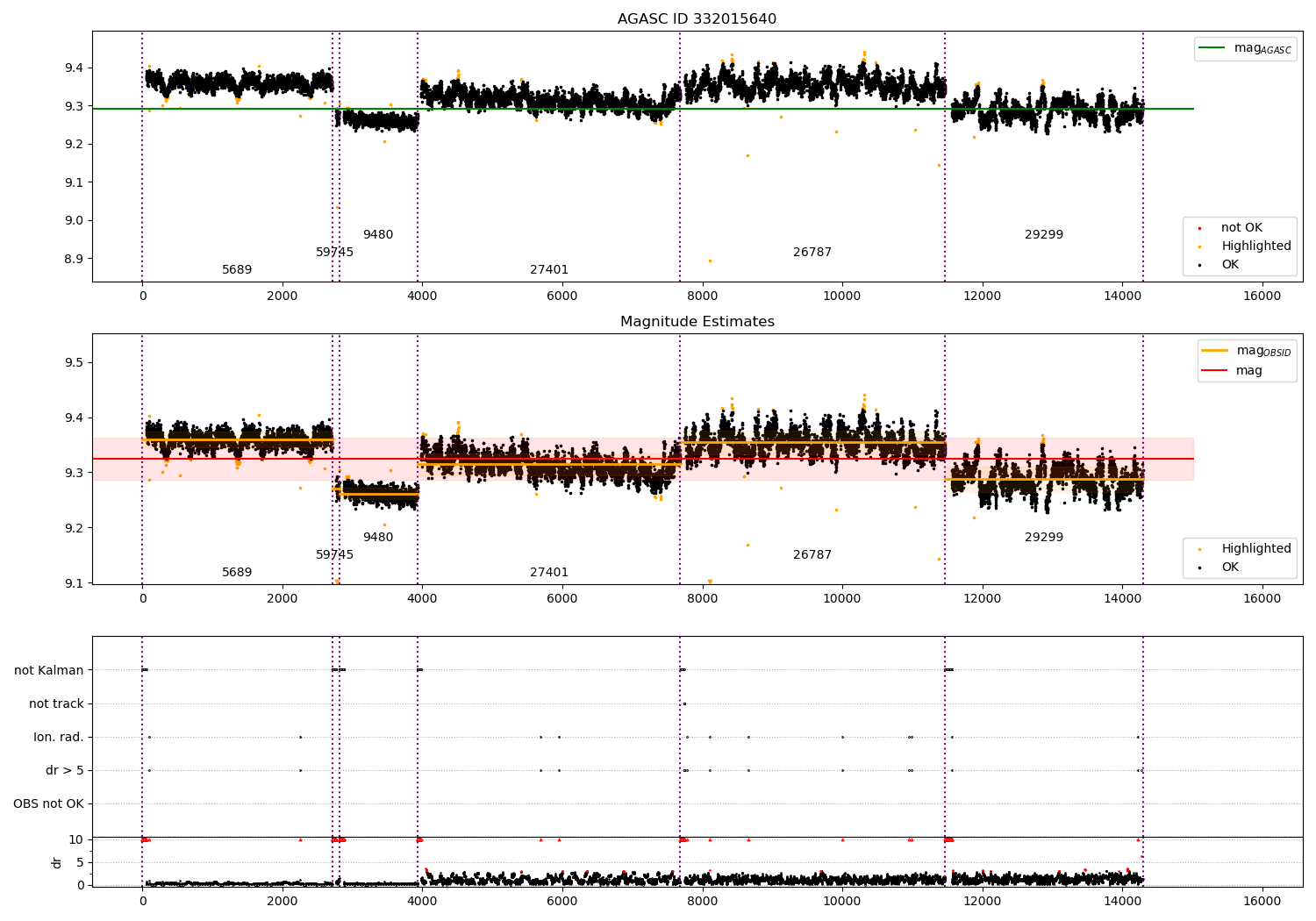1316x921 pixels.
Task: Click the 'not track' axis label
Action: coord(56,703)
